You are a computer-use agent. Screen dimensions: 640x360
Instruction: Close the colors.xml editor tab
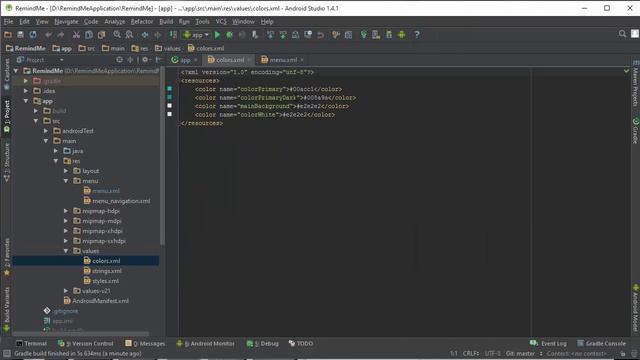249,60
